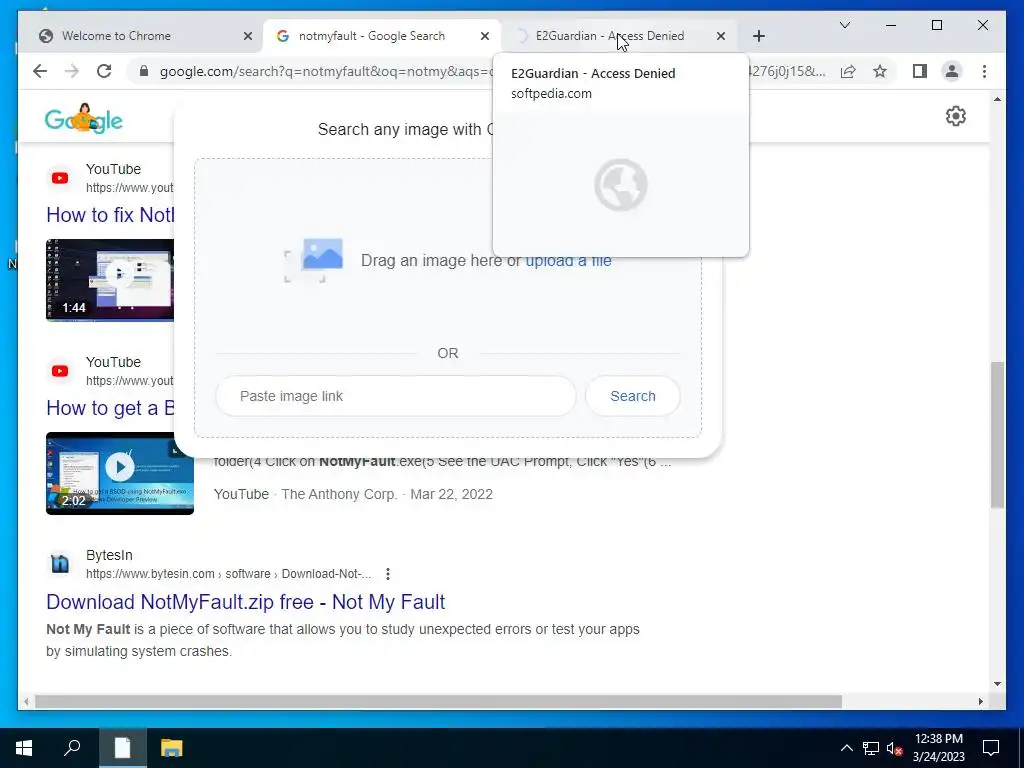Close the E2Guardian tab
Viewport: 1024px width, 768px height.
720,36
